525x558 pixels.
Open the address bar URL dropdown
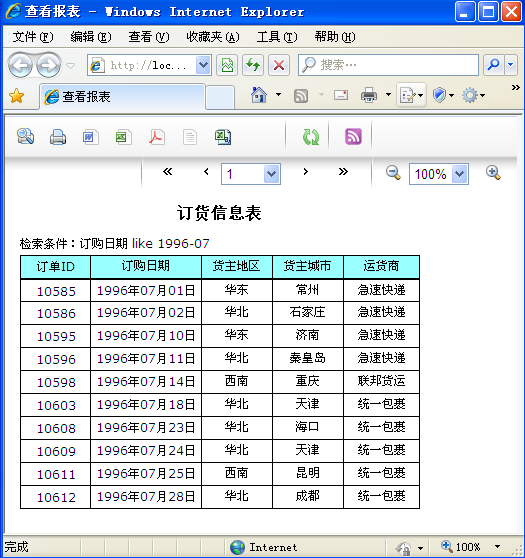(x=203, y=65)
